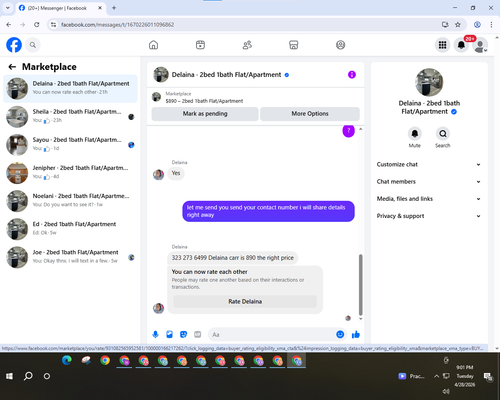Open the Facebook menu grid icon
Image resolution: width=500 pixels, height=400 pixels.
(442, 45)
